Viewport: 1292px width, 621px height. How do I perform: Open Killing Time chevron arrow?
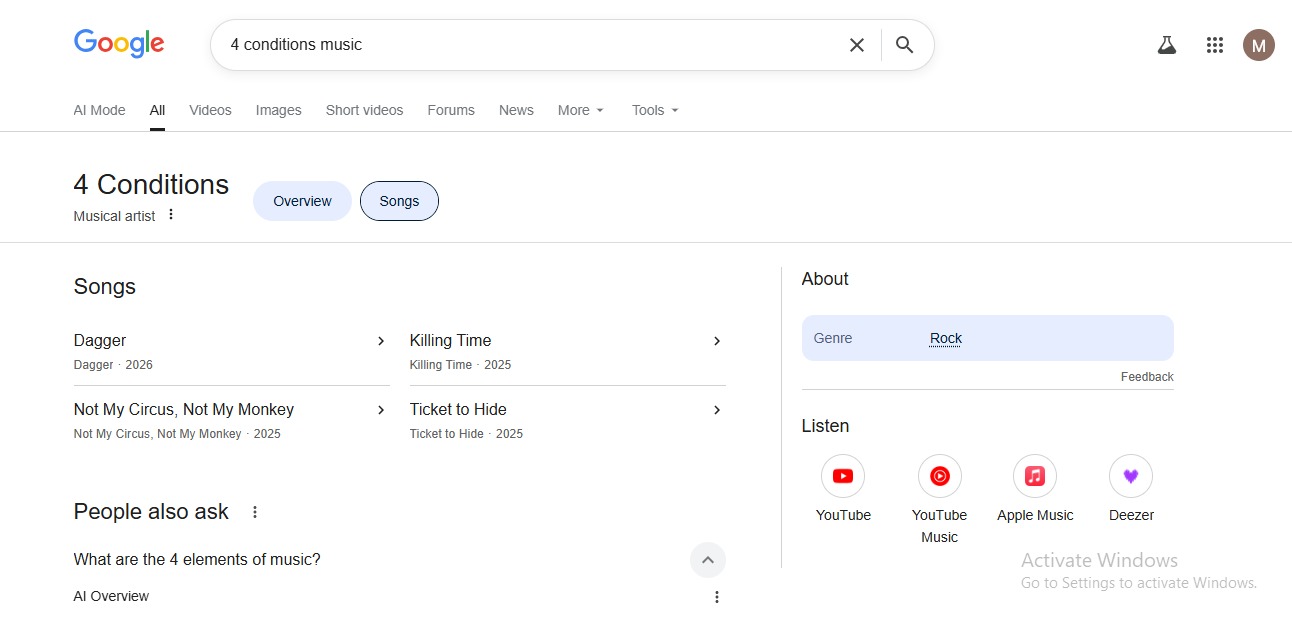(717, 341)
